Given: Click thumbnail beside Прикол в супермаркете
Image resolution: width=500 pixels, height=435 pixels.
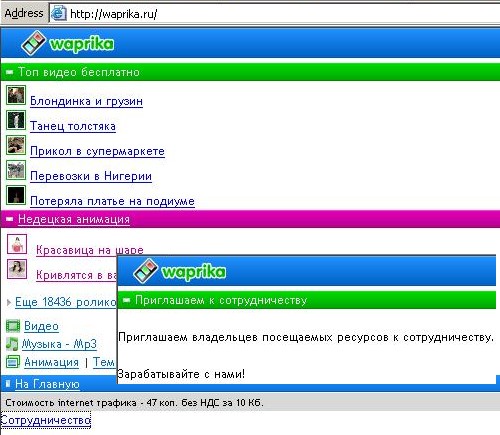Looking at the screenshot, I should (16, 145).
